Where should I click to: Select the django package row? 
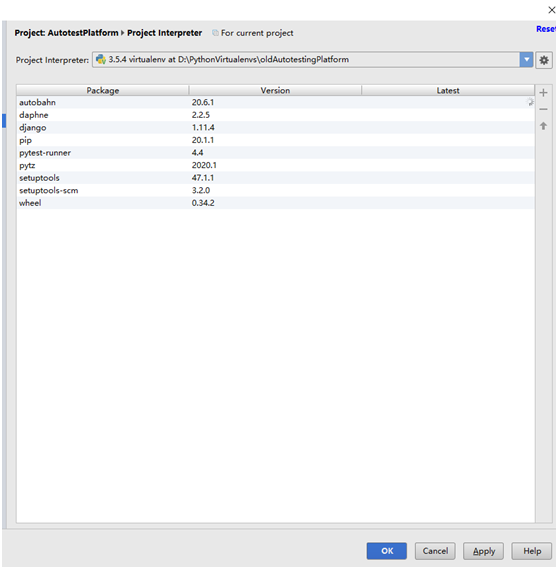[x=275, y=127]
